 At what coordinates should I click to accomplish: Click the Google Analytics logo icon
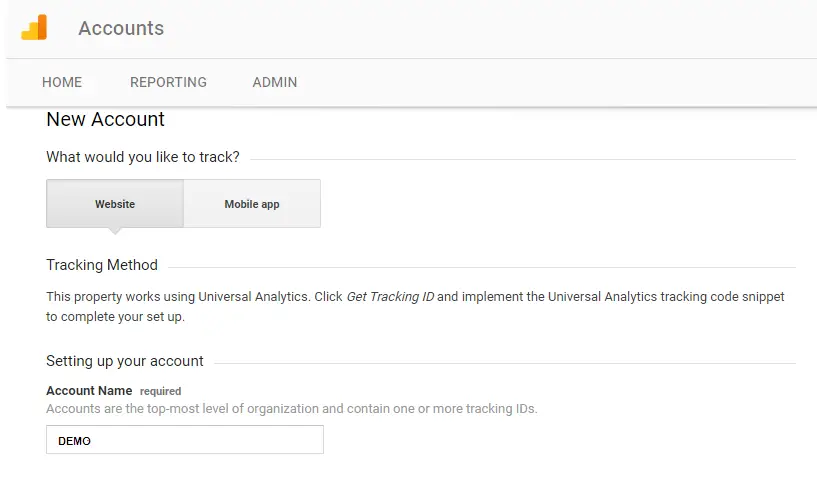coord(34,28)
